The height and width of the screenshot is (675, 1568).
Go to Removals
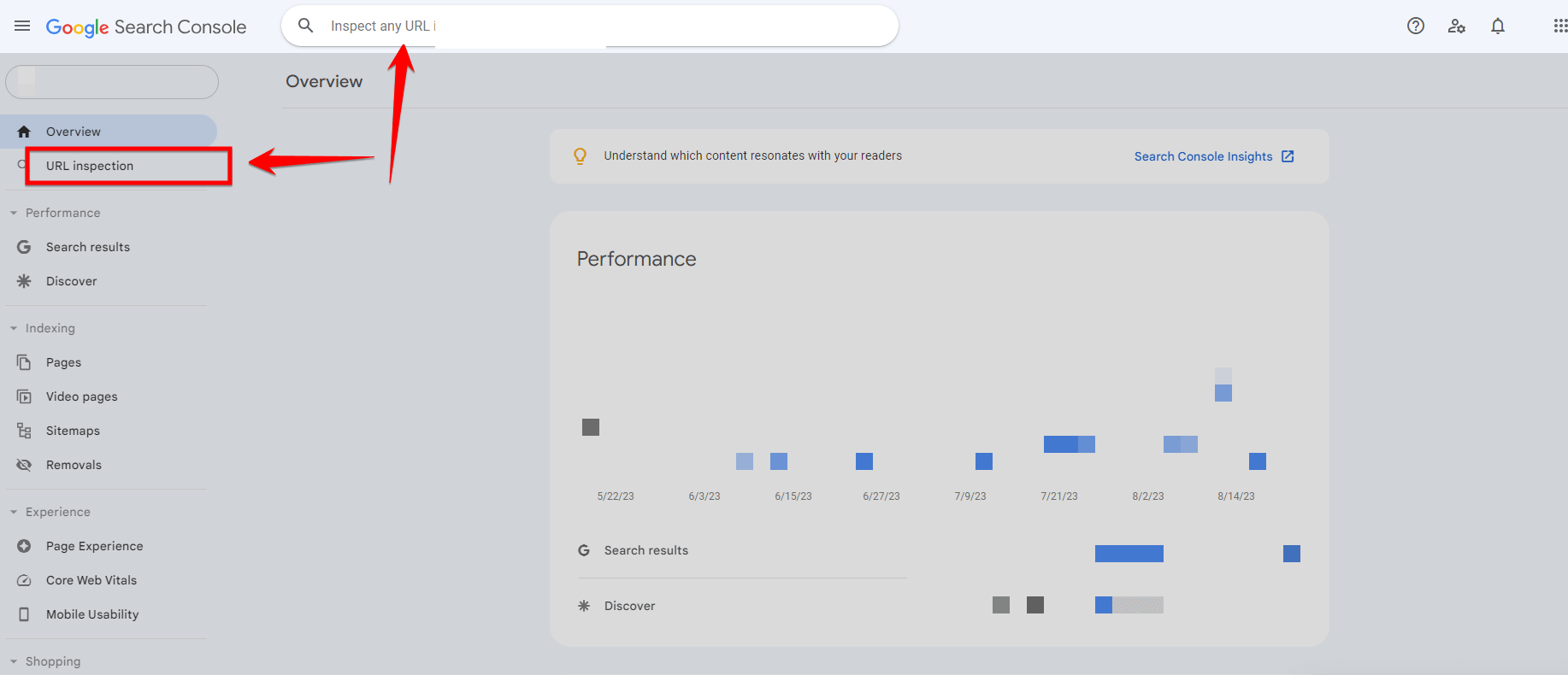tap(74, 465)
